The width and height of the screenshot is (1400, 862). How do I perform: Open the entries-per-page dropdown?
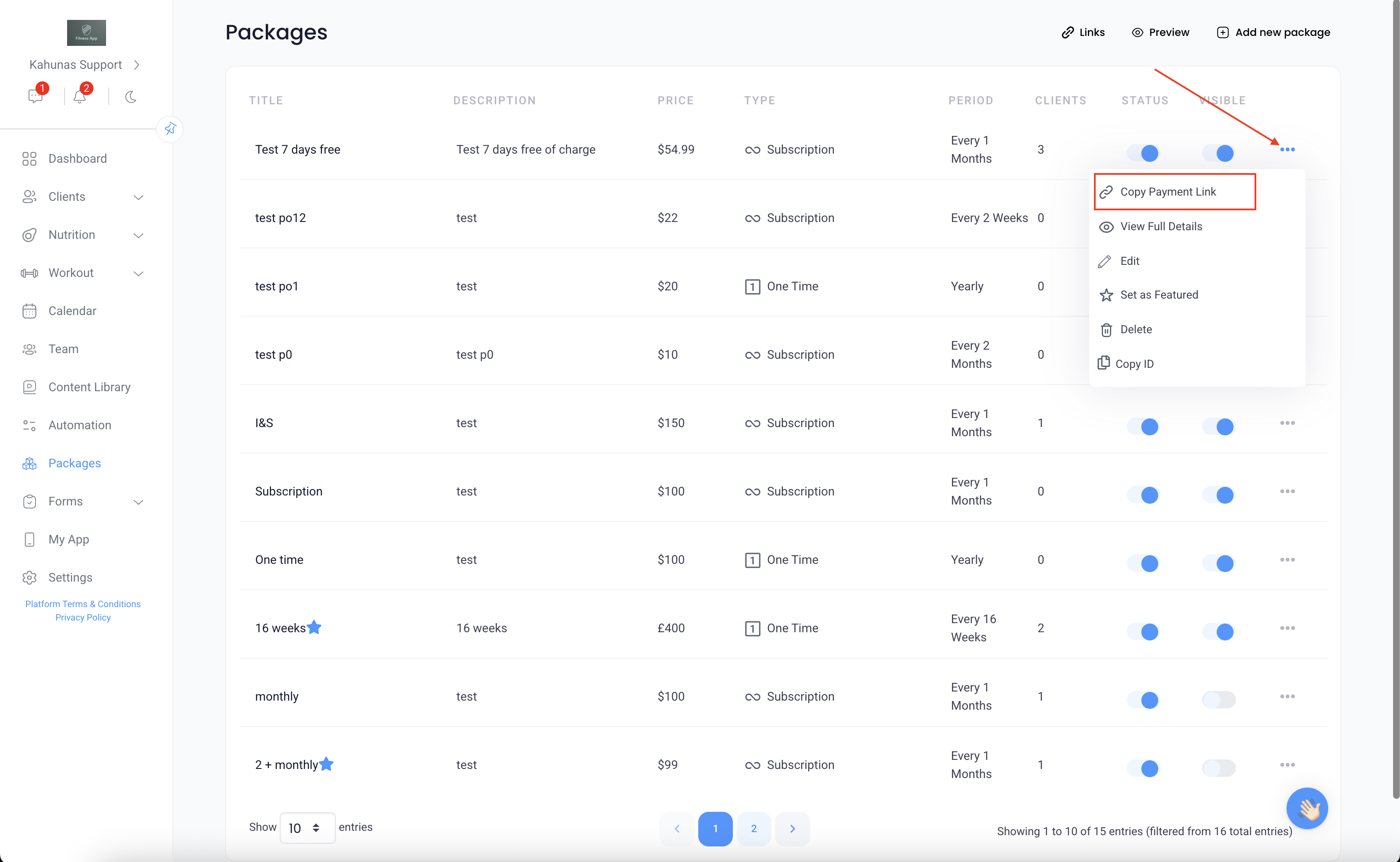(307, 828)
